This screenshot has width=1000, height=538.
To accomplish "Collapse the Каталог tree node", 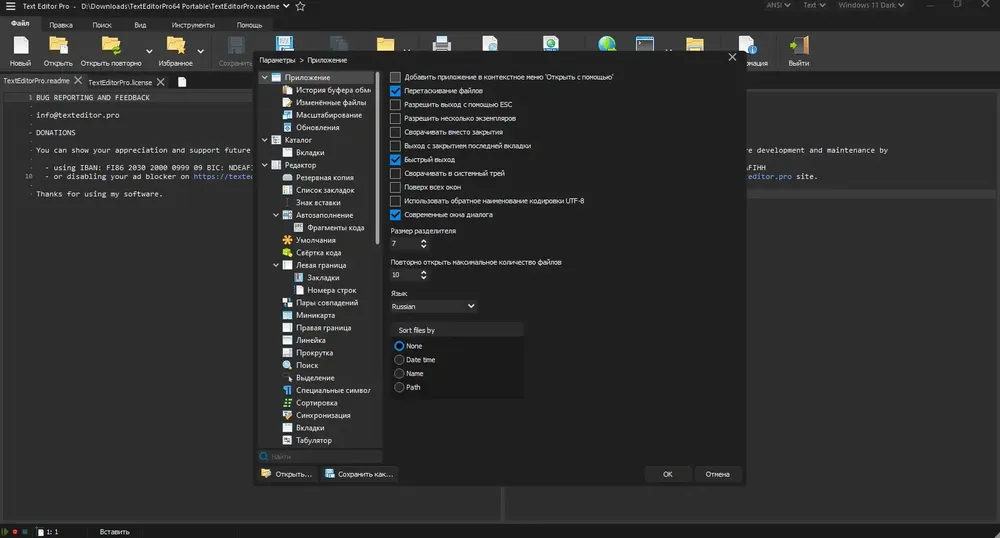I will (265, 140).
